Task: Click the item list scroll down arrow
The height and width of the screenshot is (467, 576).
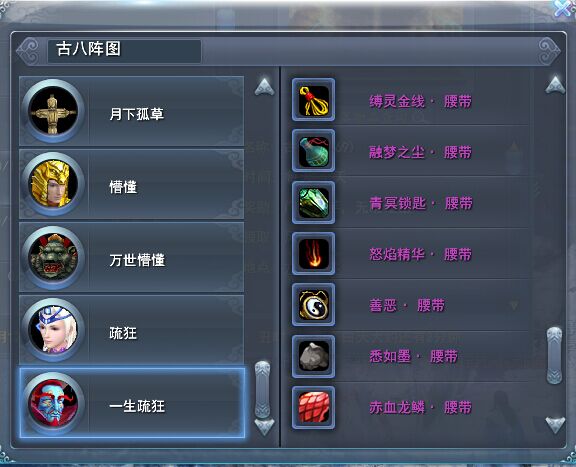Action: [x=555, y=425]
